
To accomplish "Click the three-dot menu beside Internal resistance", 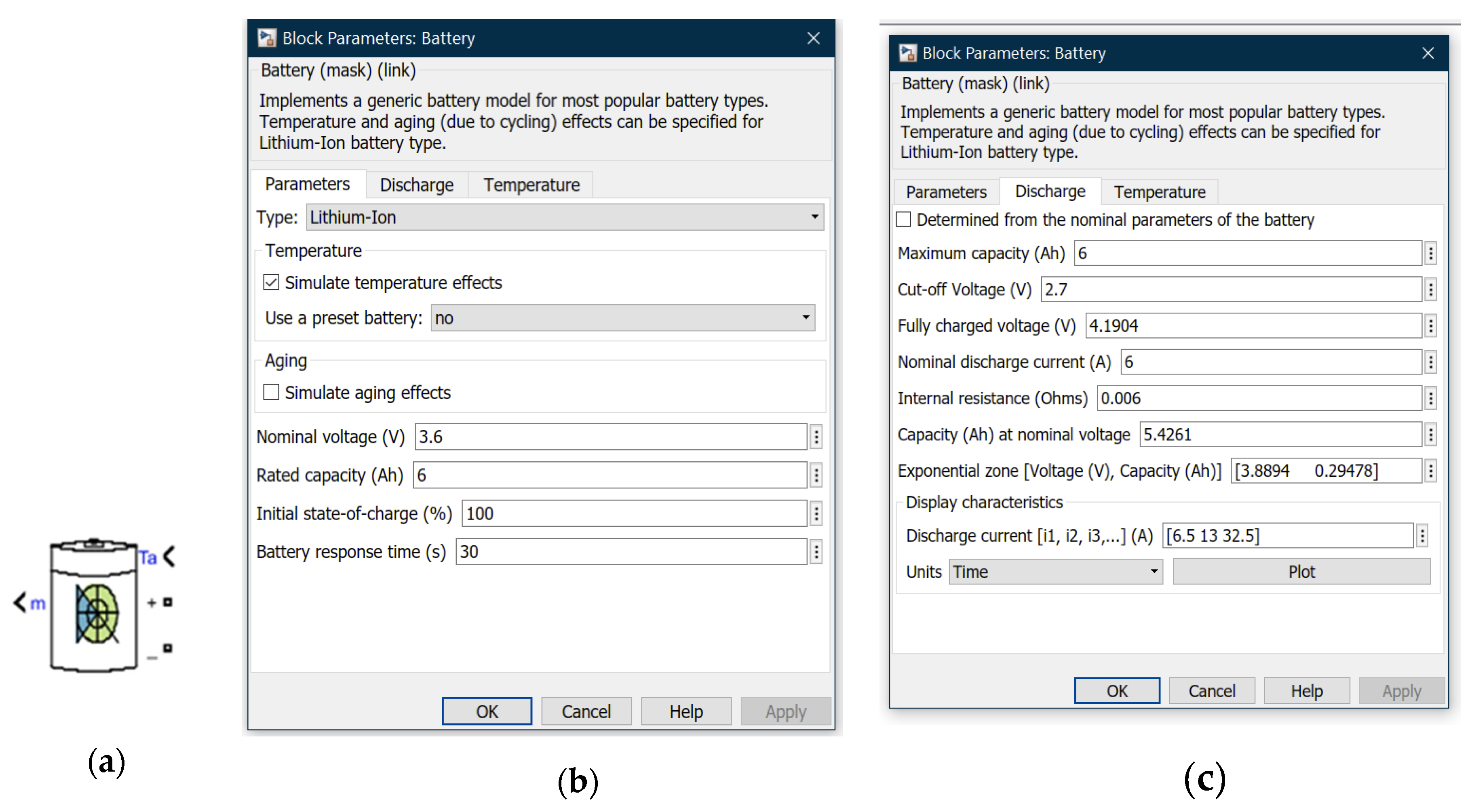I will (1430, 399).
